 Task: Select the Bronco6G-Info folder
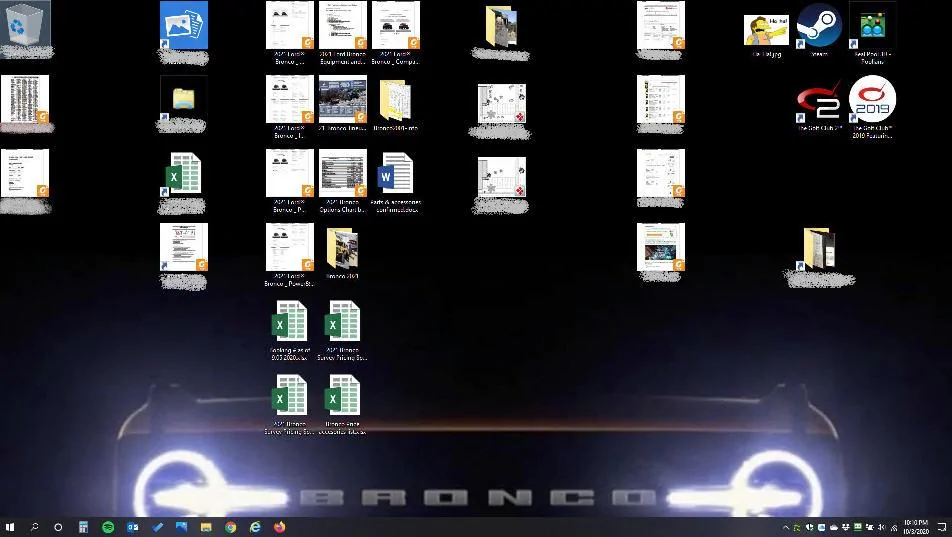click(x=395, y=102)
